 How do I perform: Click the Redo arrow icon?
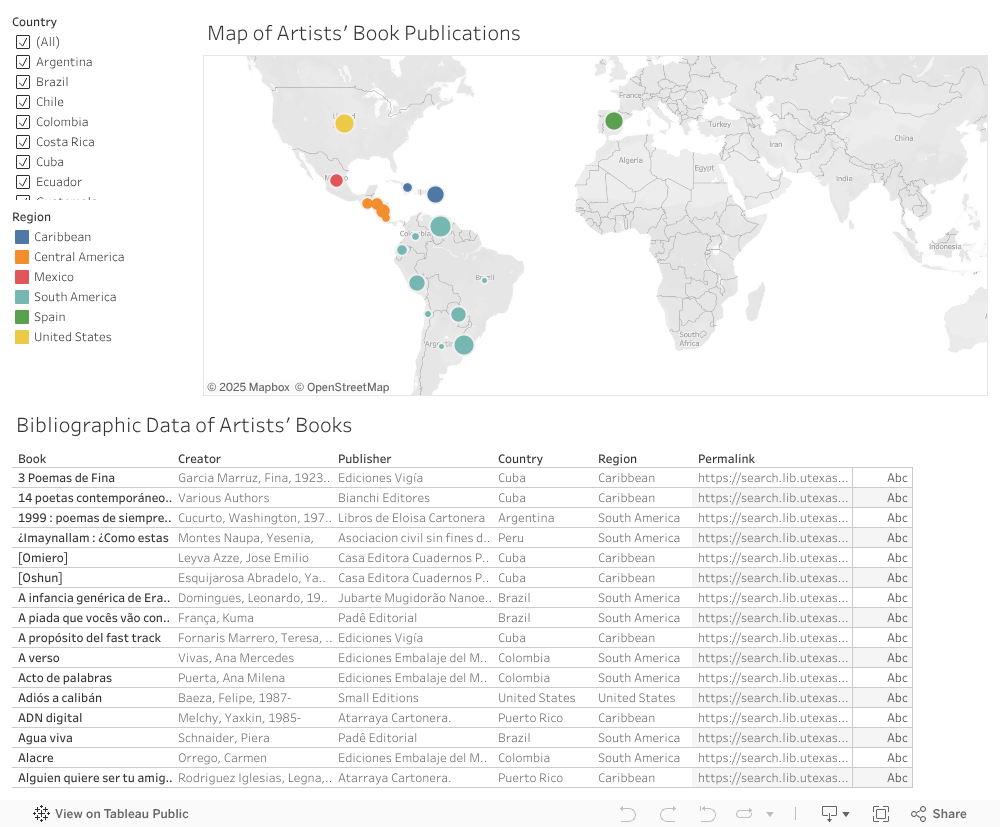[x=668, y=814]
